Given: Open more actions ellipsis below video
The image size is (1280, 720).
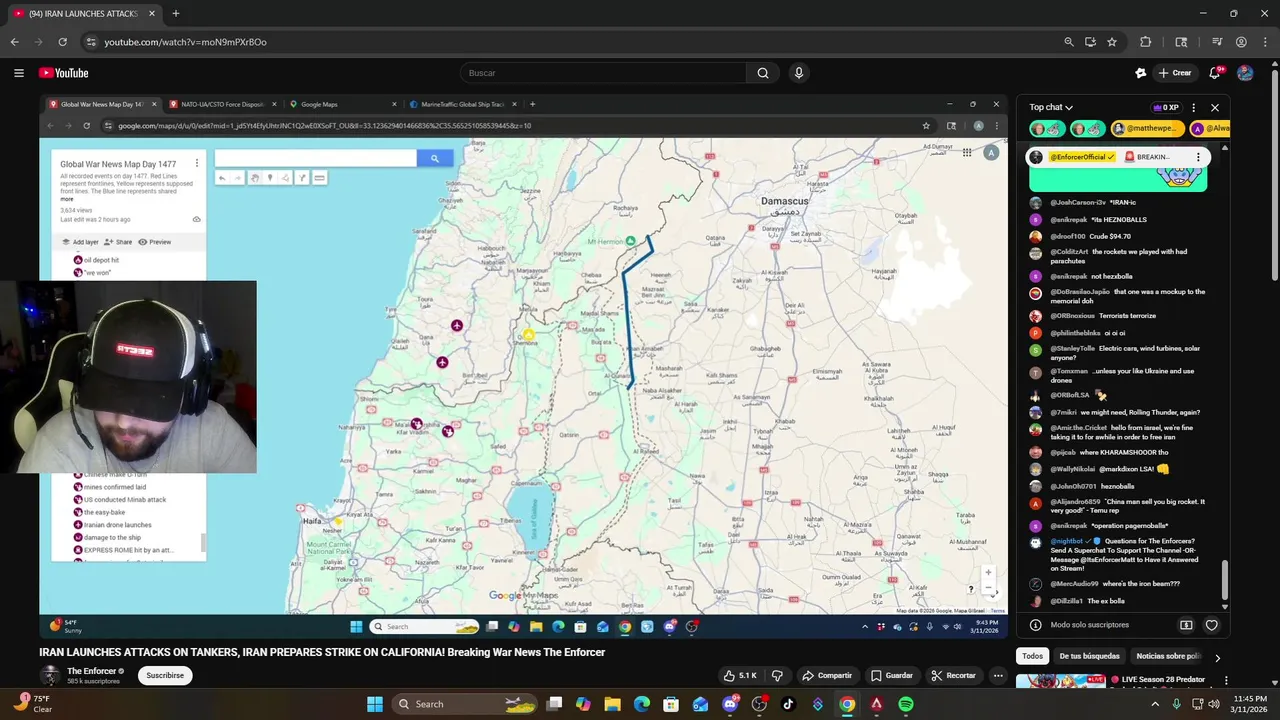Looking at the screenshot, I should pos(998,675).
